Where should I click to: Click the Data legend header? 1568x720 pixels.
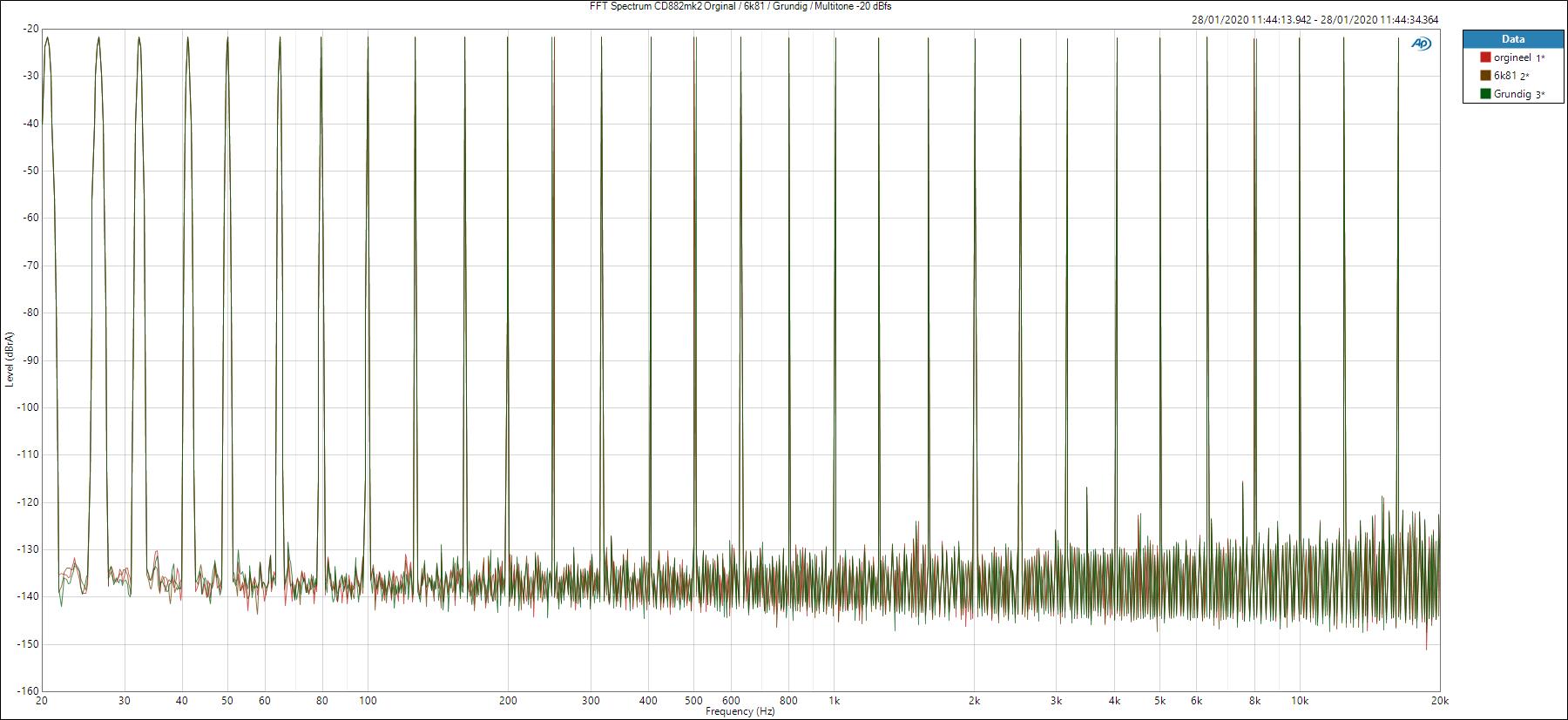(1513, 39)
